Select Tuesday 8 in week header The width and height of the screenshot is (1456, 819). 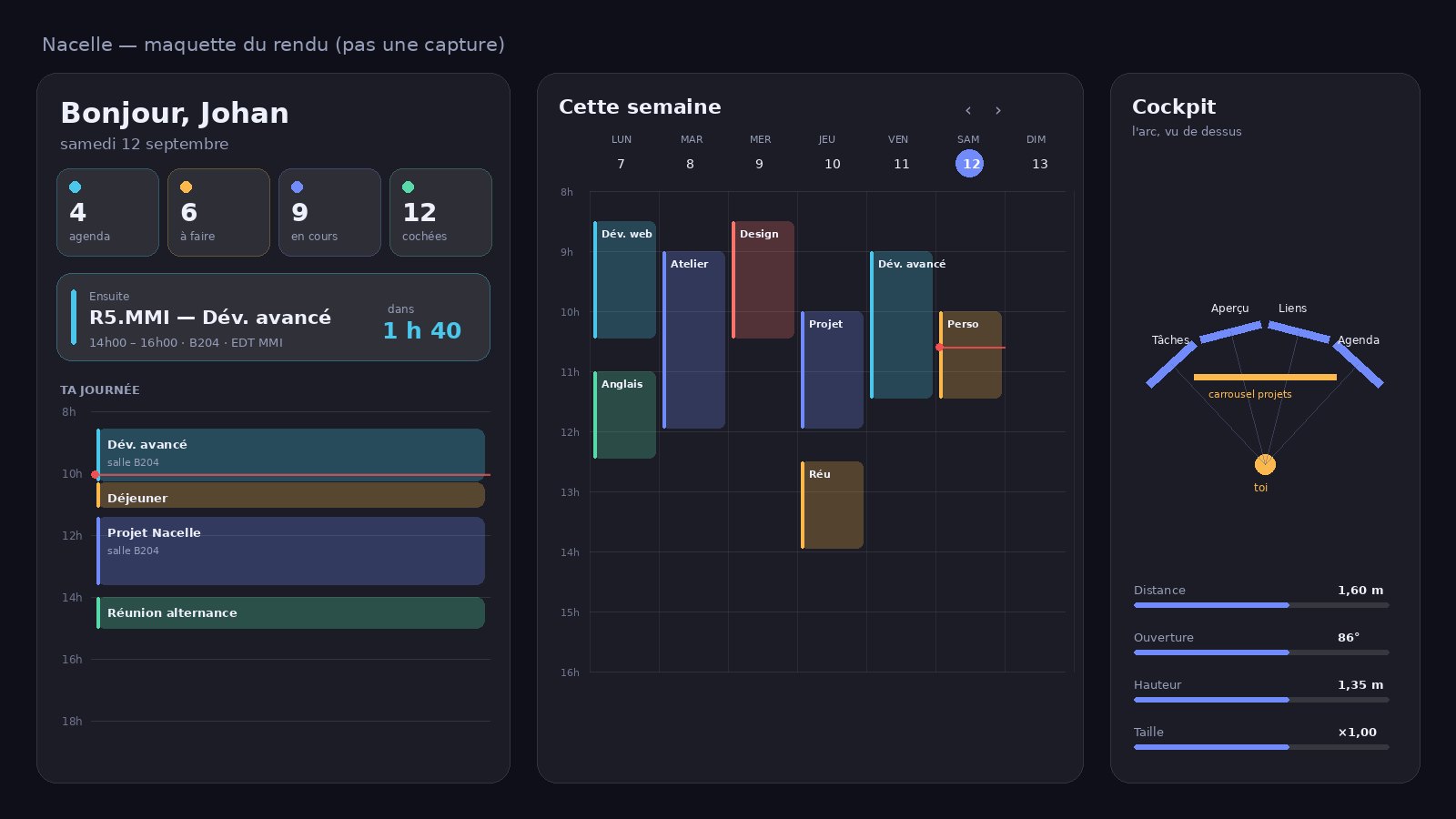click(x=691, y=164)
